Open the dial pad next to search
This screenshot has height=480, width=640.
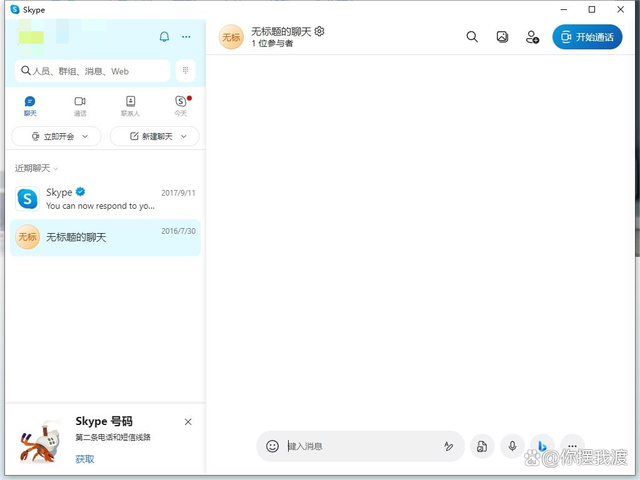(186, 71)
